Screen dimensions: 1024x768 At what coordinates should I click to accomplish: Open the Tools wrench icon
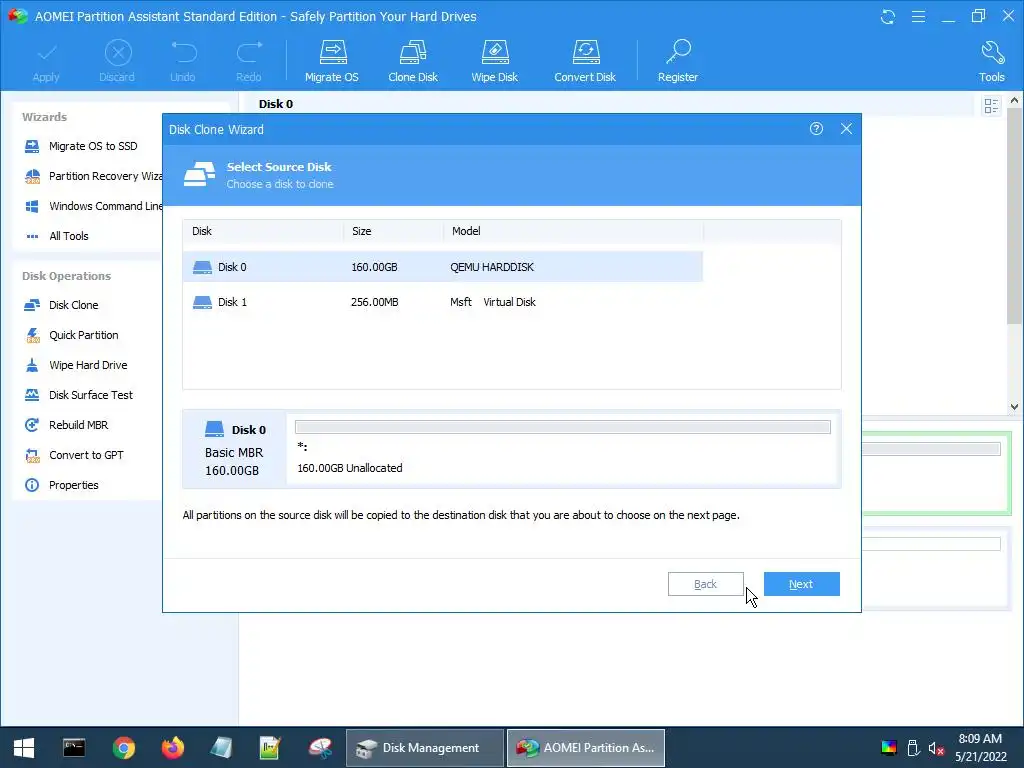pyautogui.click(x=991, y=61)
